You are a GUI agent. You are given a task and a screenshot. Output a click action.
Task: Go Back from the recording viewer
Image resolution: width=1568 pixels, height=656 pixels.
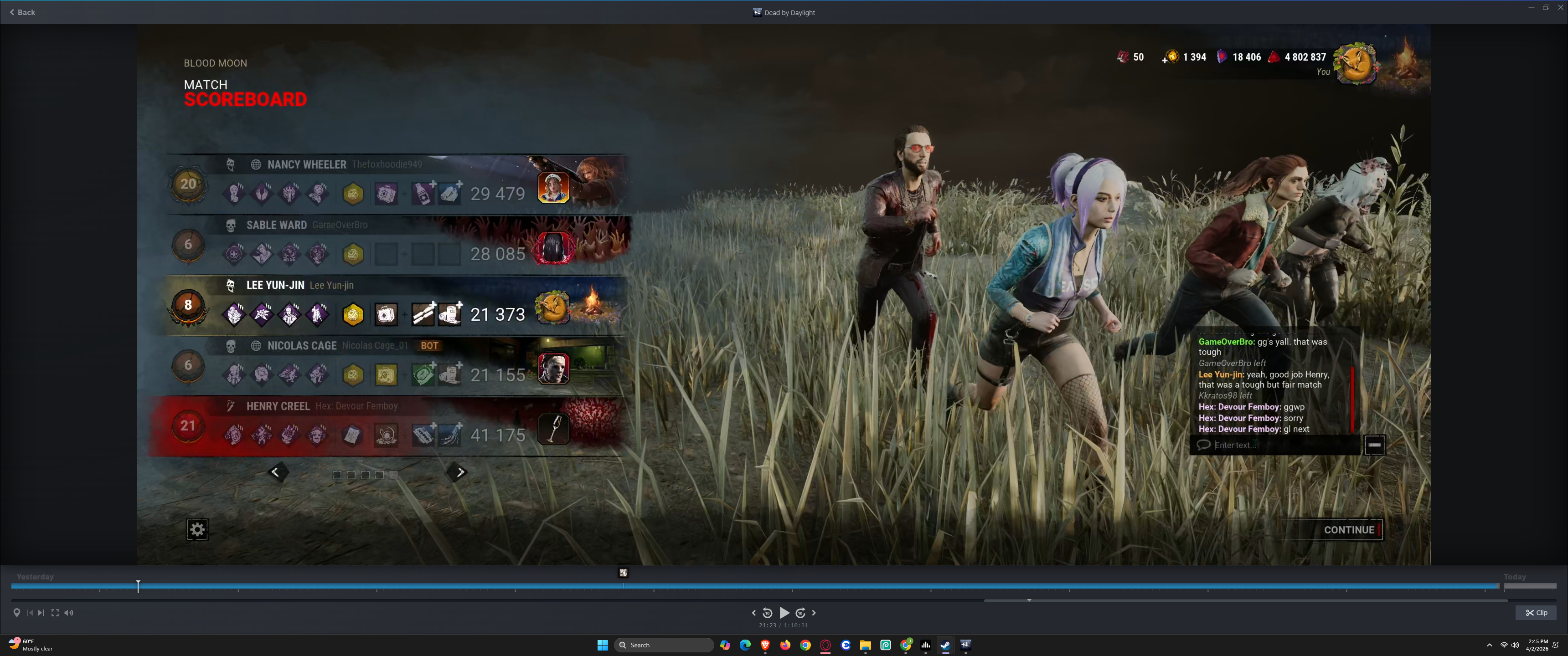22,12
